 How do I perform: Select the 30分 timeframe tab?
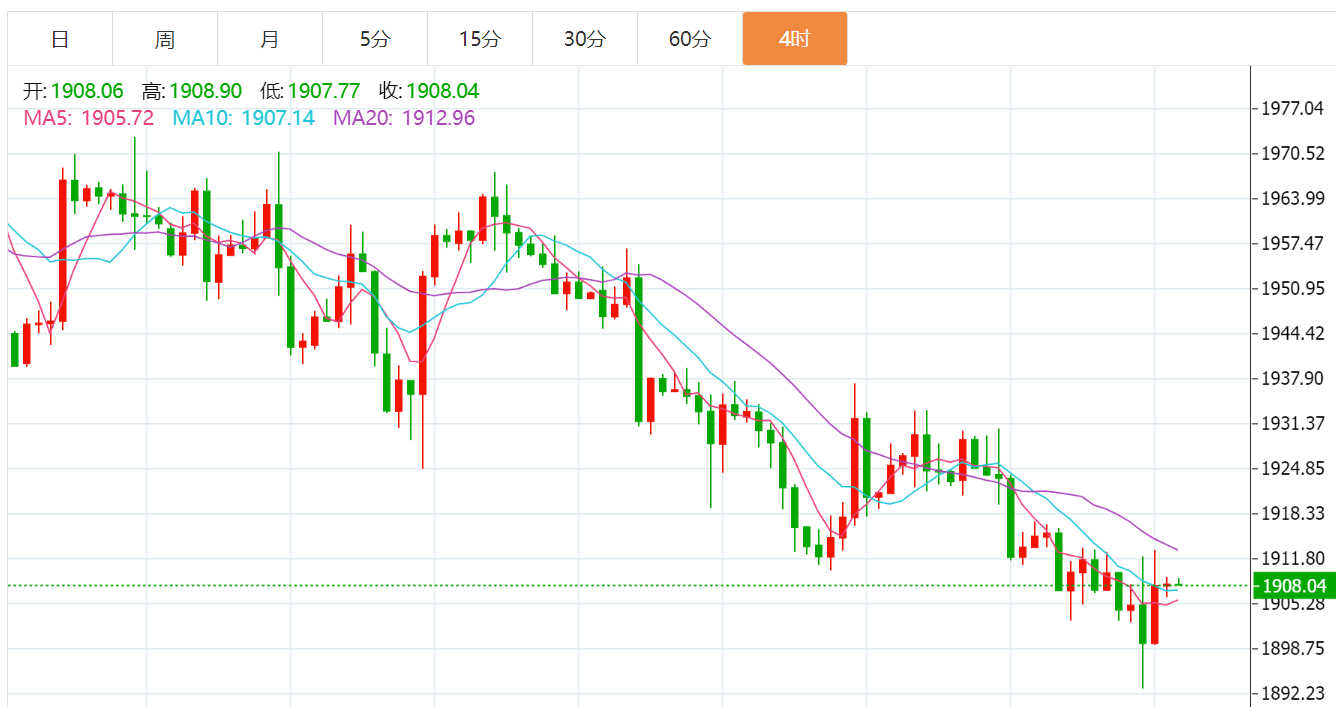585,39
